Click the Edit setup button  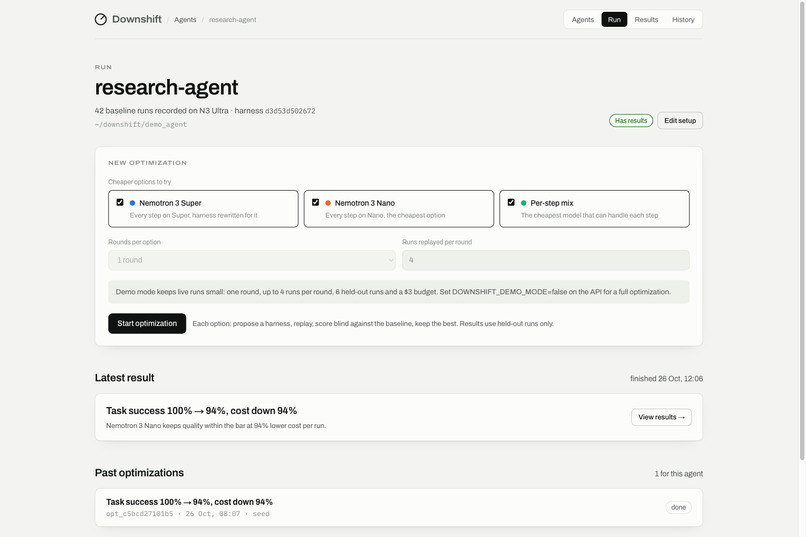[680, 121]
